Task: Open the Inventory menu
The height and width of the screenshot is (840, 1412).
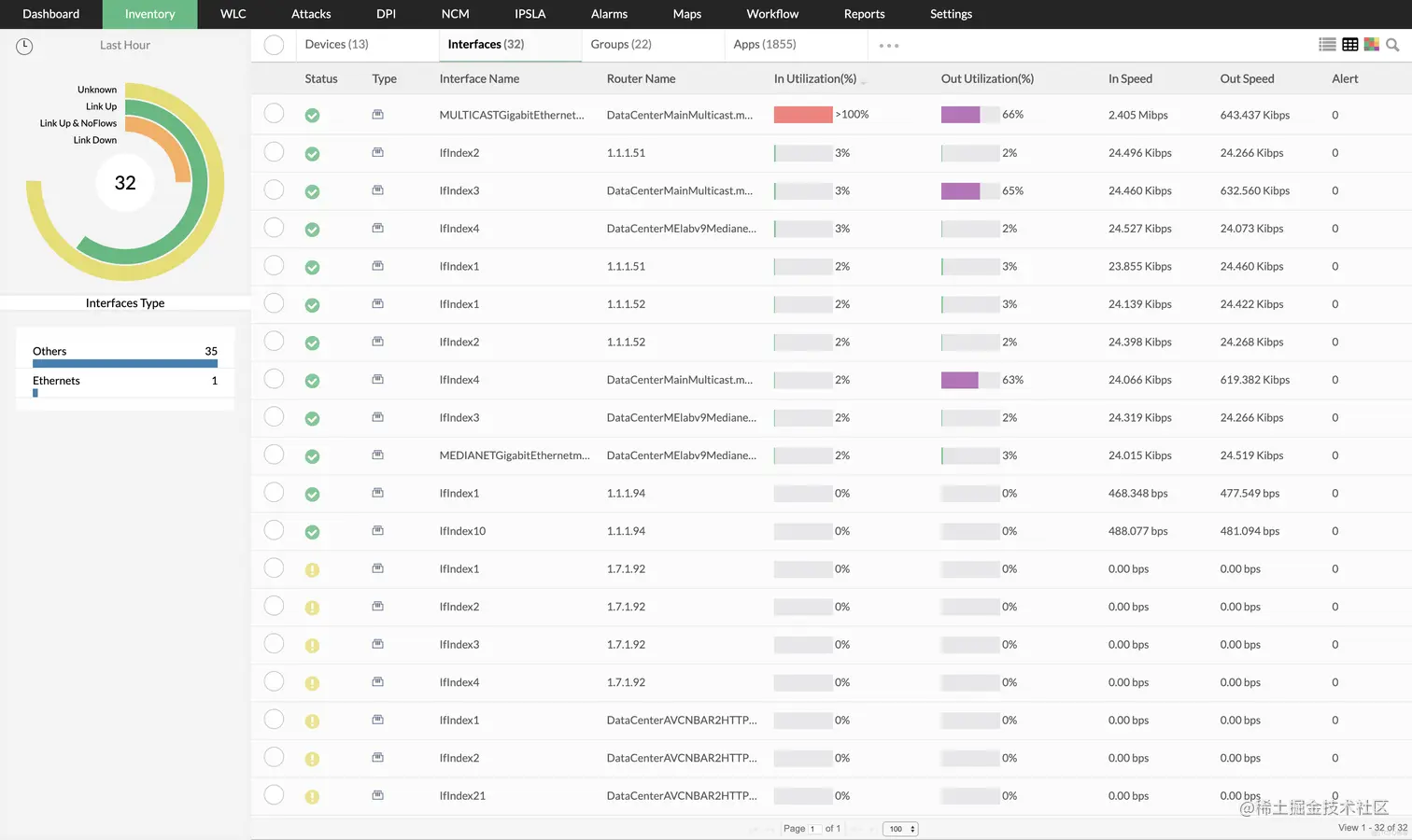Action: point(150,14)
